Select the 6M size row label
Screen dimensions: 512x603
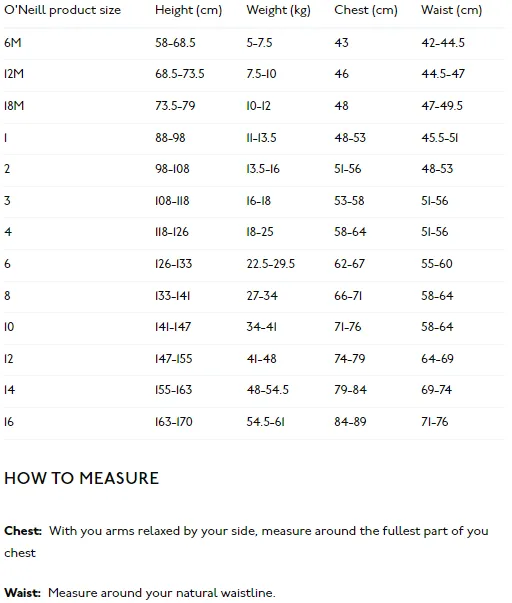[x=13, y=42]
